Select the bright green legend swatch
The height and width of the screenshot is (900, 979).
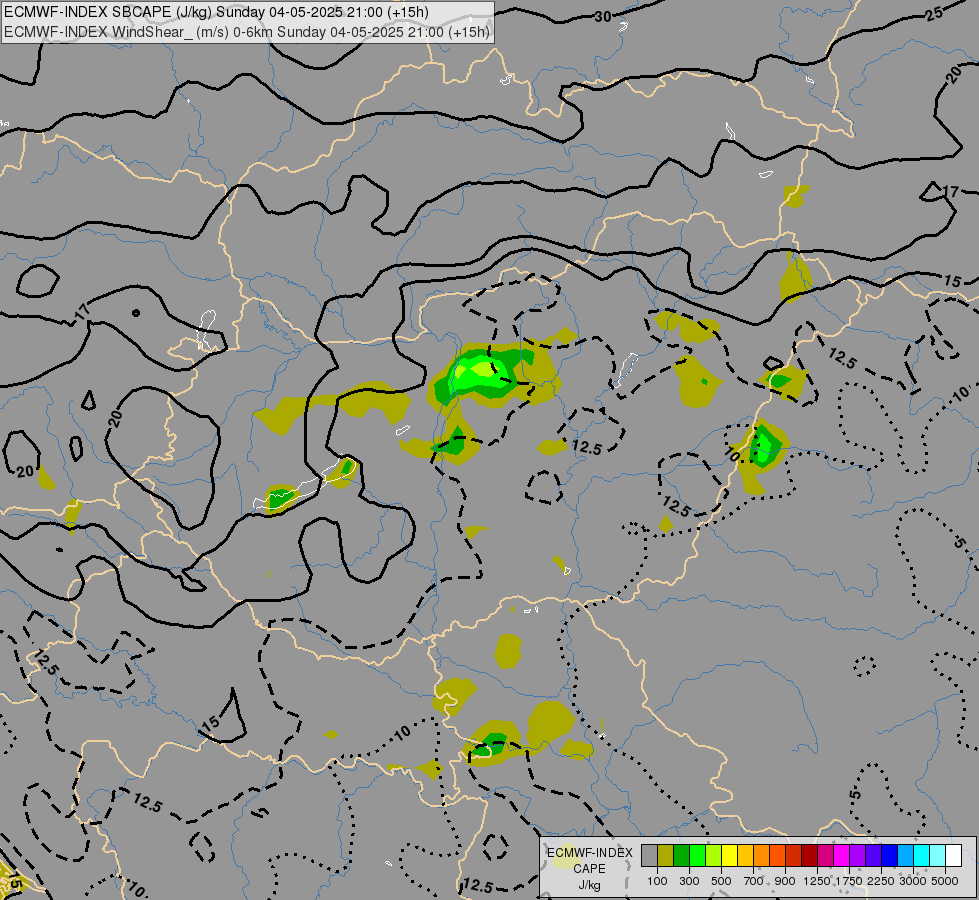pos(697,855)
